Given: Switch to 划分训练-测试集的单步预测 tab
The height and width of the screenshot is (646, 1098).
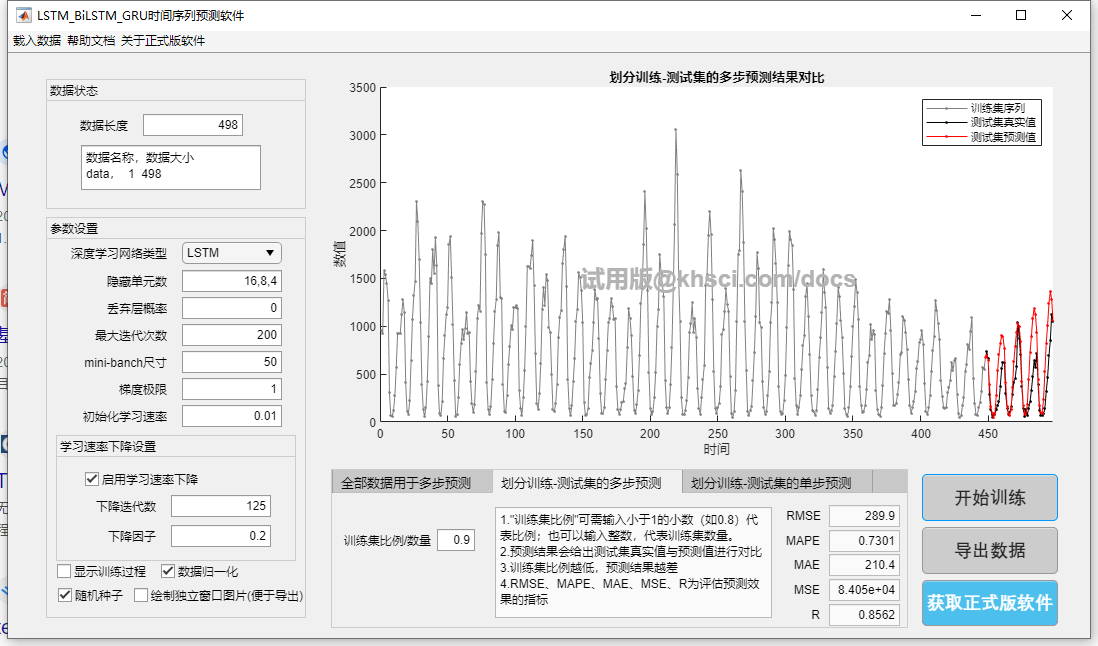Looking at the screenshot, I should click(x=771, y=483).
